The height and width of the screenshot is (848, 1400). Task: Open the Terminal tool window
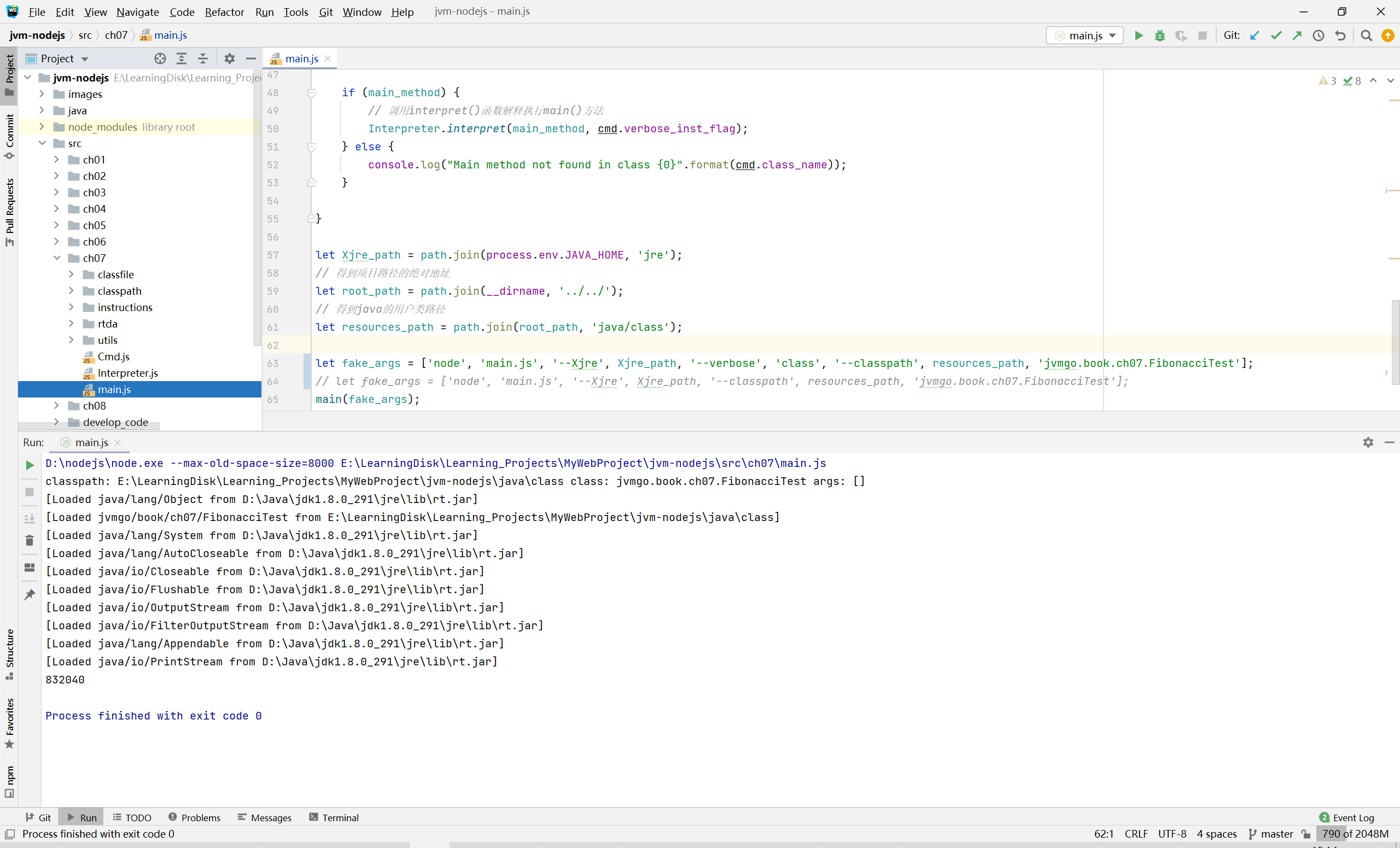tap(334, 817)
